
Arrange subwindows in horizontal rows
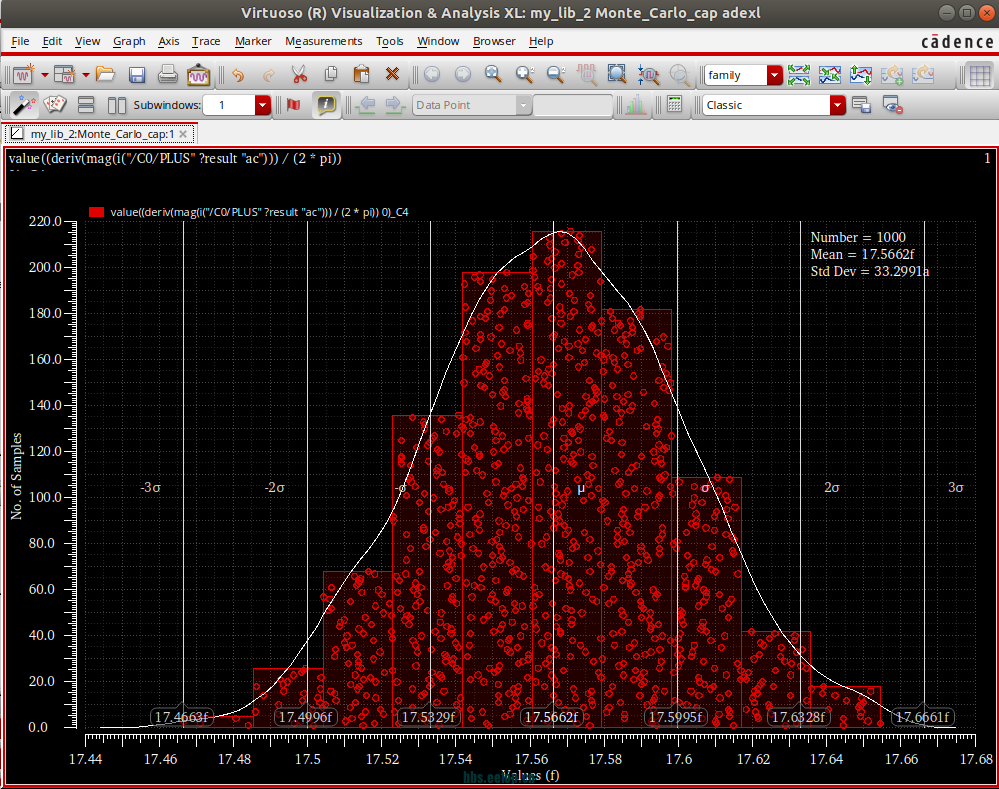tap(86, 105)
